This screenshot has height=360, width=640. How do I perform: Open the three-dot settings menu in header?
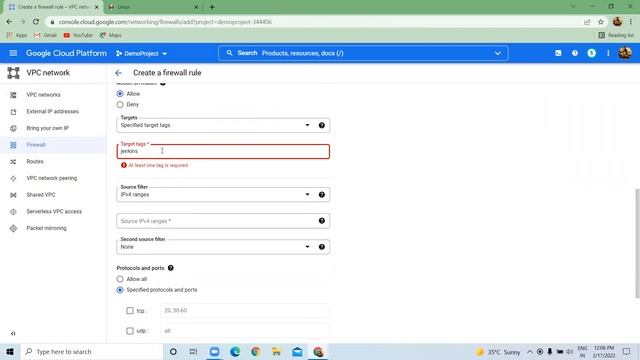[x=608, y=53]
